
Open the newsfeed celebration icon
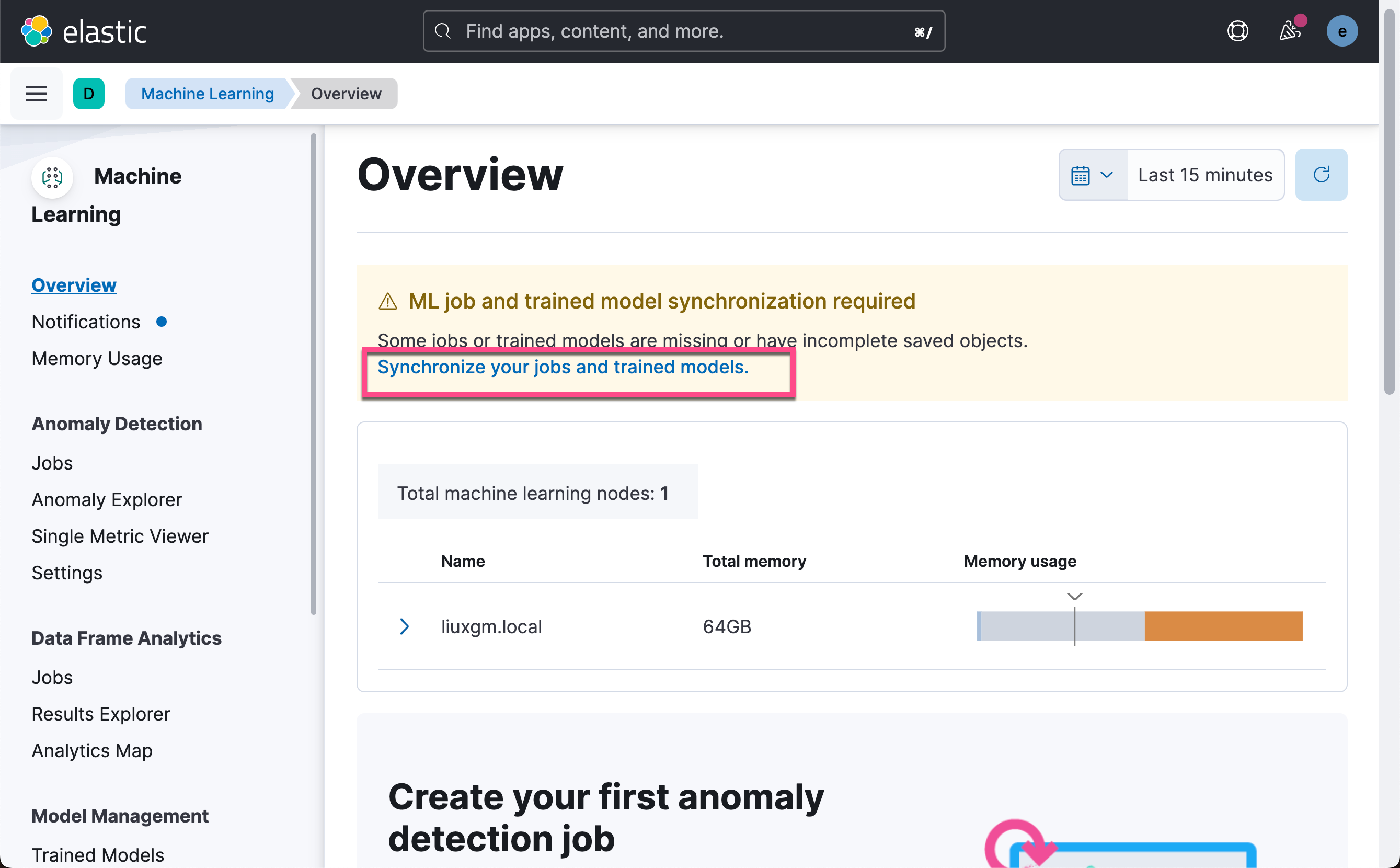point(1290,31)
